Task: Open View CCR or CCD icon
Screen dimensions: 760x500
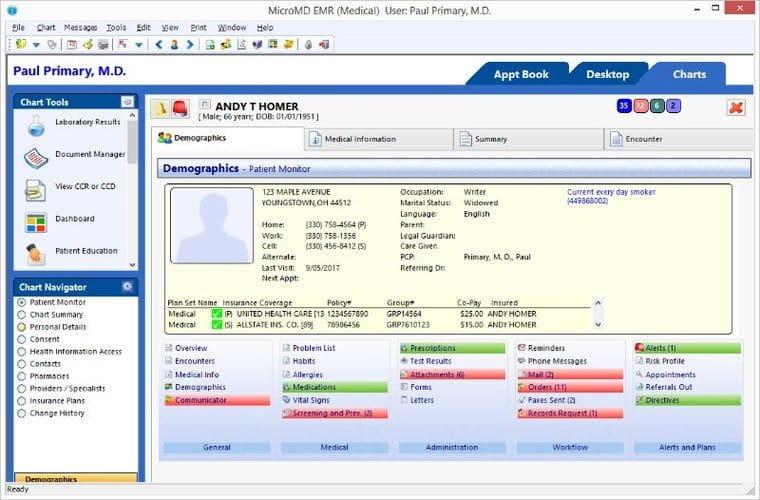Action: tap(35, 190)
